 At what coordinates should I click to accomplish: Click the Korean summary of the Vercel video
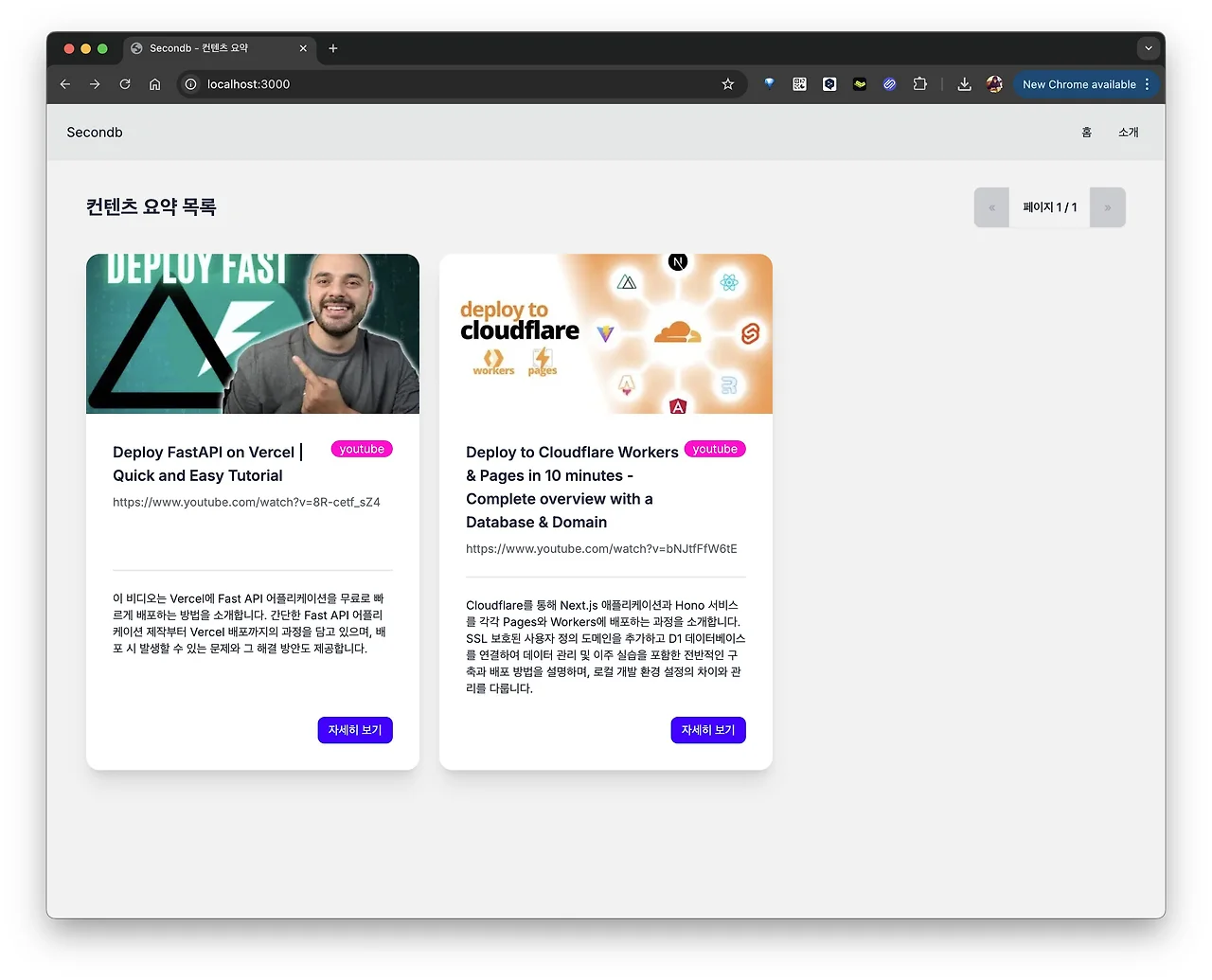tap(249, 623)
